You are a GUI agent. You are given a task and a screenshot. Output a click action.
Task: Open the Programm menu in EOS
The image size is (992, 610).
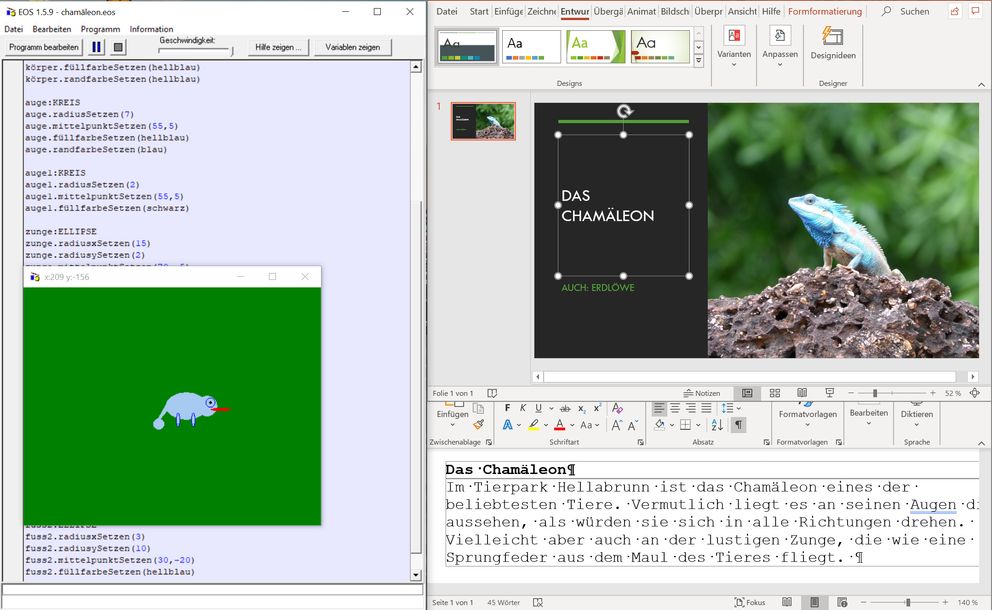click(100, 29)
